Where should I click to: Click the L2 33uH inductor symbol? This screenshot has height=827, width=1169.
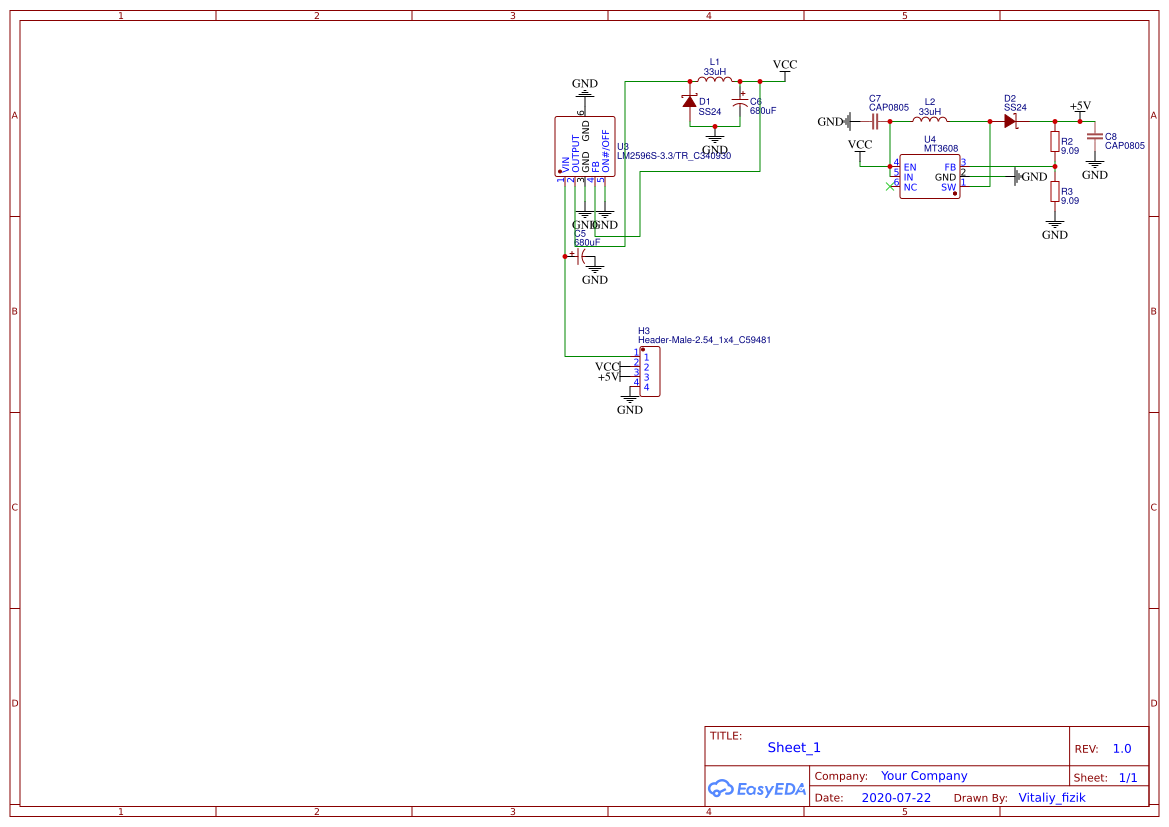pos(929,121)
